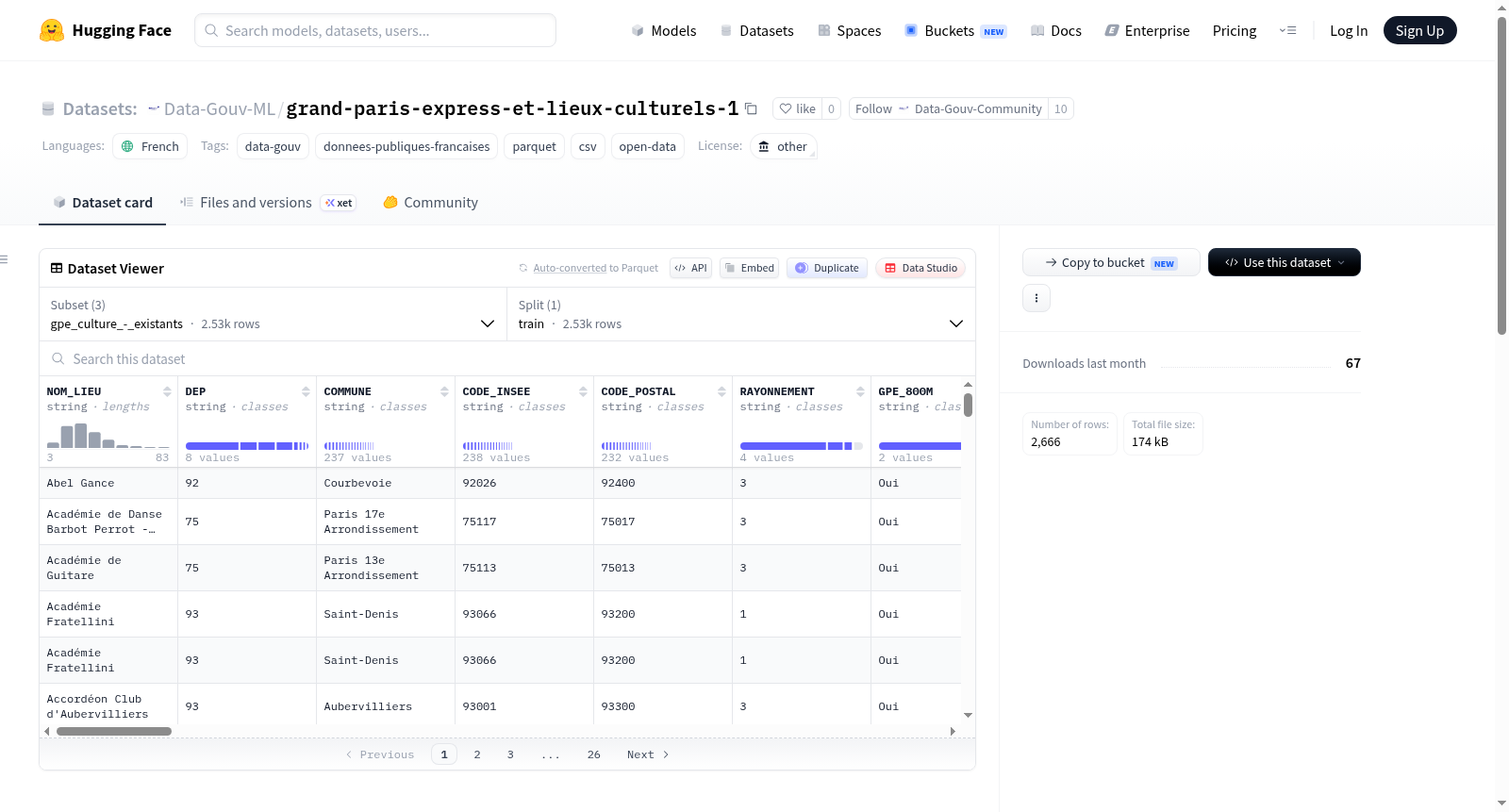Switch to the Dataset card tab
The height and width of the screenshot is (812, 1509).
pyautogui.click(x=103, y=203)
